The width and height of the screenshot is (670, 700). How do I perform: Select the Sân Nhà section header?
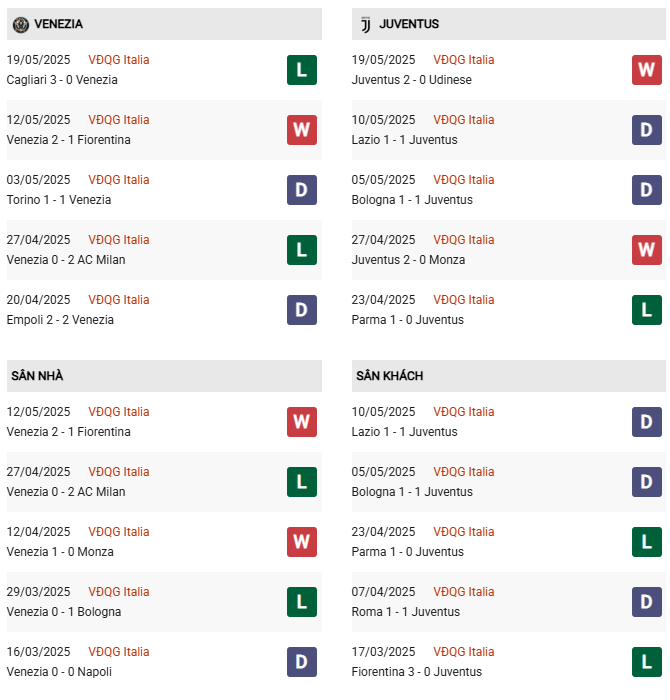(x=38, y=376)
